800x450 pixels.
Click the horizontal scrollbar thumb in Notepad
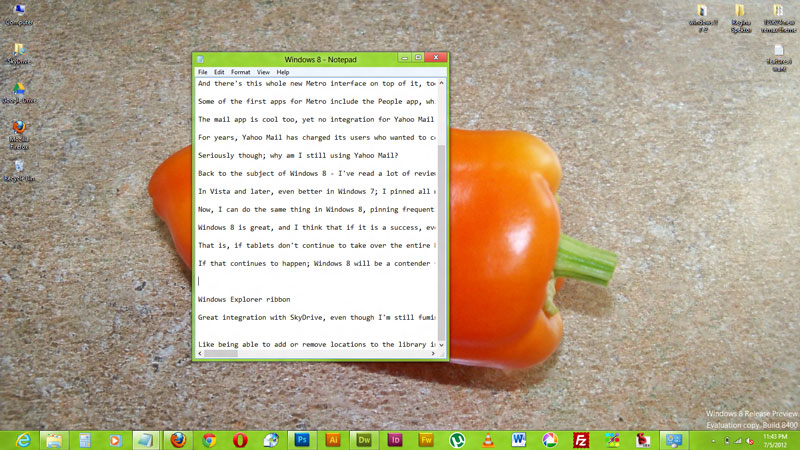[221, 353]
